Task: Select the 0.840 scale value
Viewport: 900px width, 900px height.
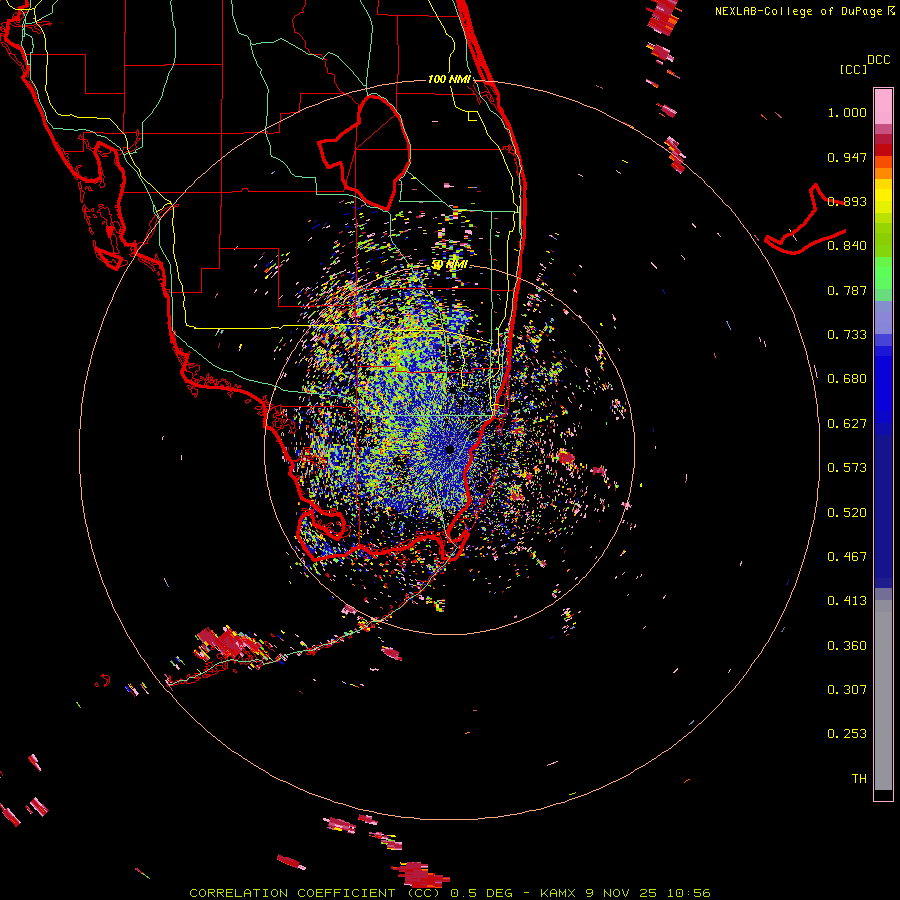Action: (847, 246)
